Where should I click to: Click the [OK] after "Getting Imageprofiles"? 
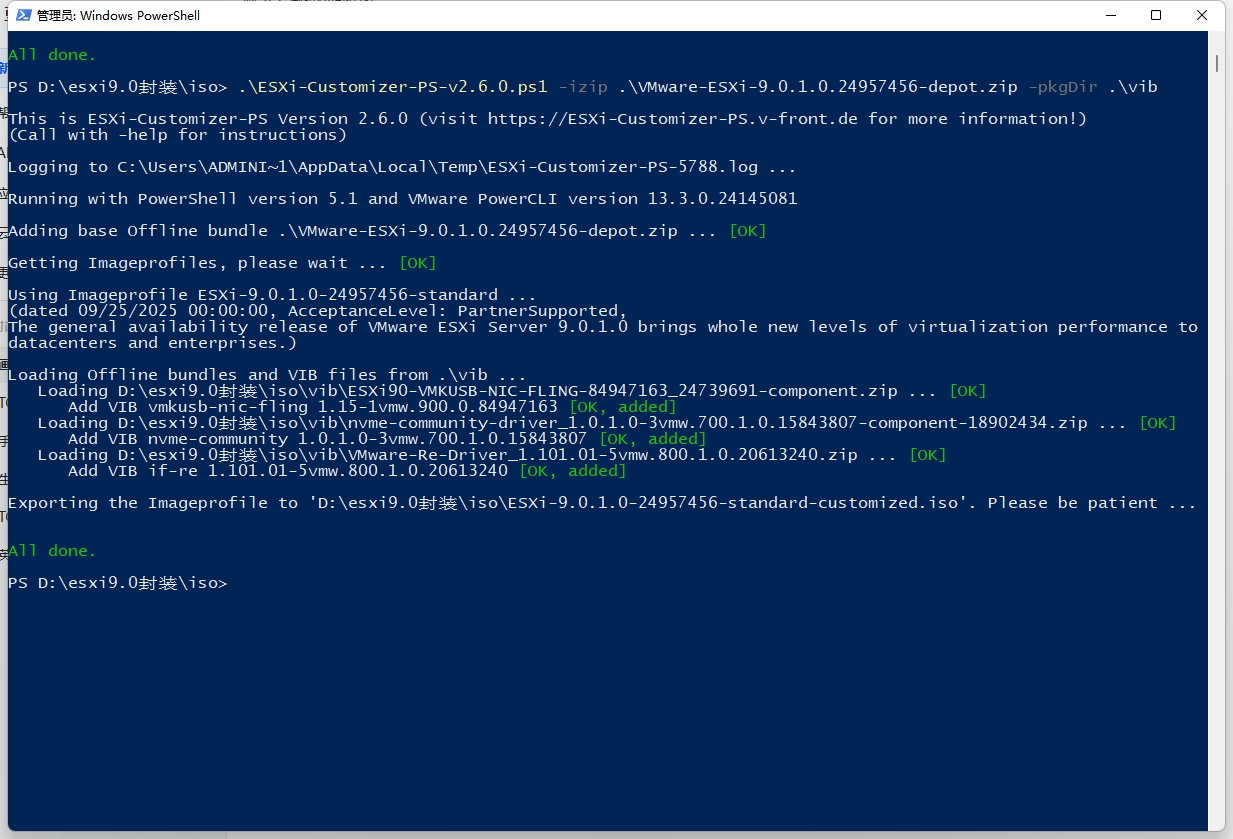(417, 262)
